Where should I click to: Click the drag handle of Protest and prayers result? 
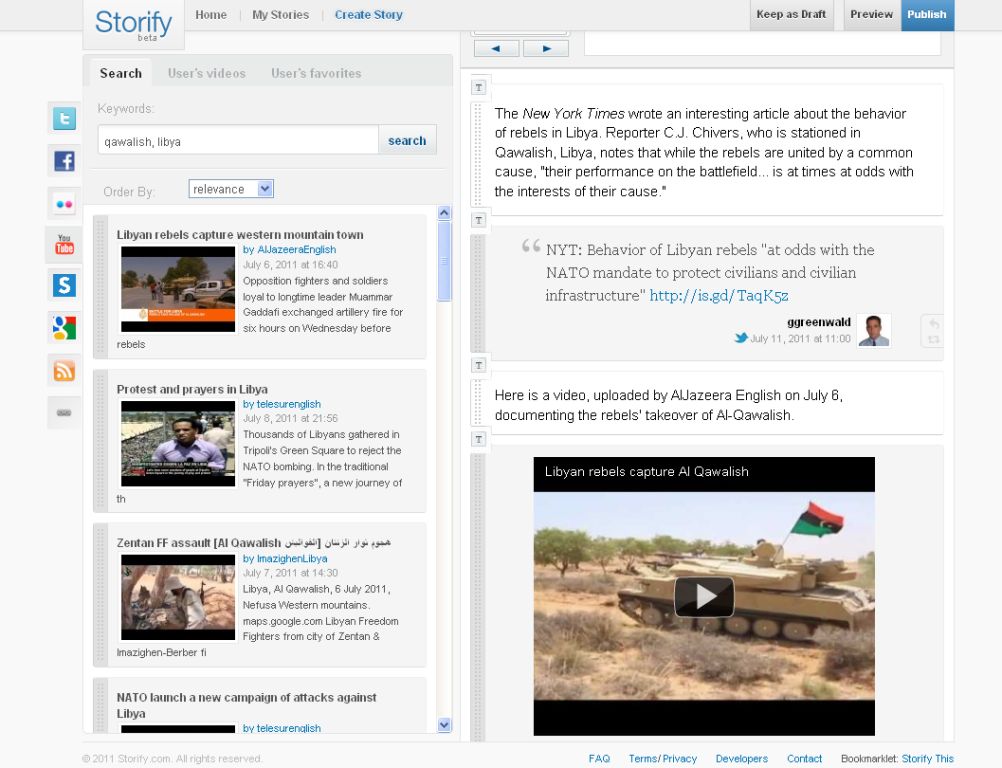(x=100, y=440)
